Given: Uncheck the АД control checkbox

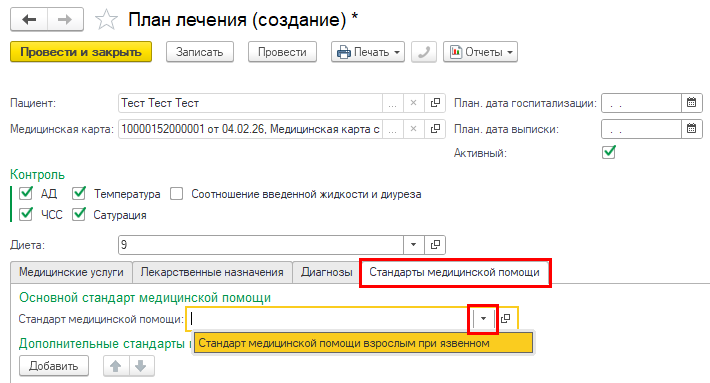Looking at the screenshot, I should [26, 193].
